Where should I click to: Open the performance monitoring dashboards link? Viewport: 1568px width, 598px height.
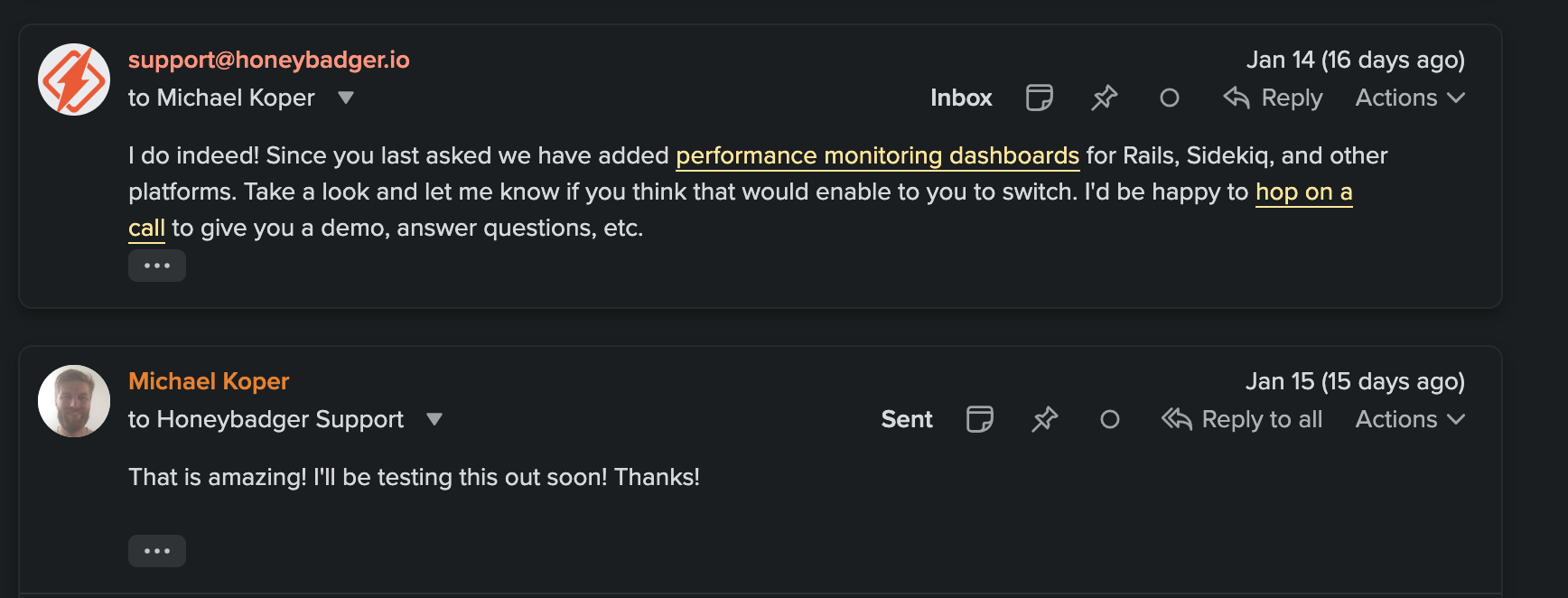coord(877,155)
